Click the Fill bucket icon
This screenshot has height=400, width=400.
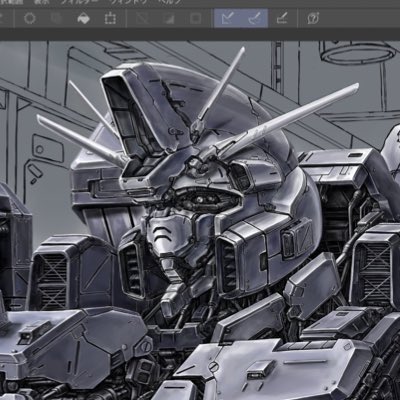(83, 18)
